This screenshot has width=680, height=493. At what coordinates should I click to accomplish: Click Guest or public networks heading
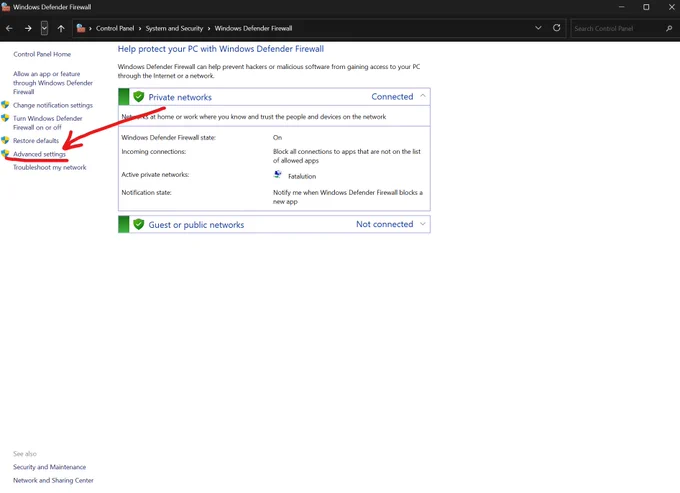(x=196, y=225)
